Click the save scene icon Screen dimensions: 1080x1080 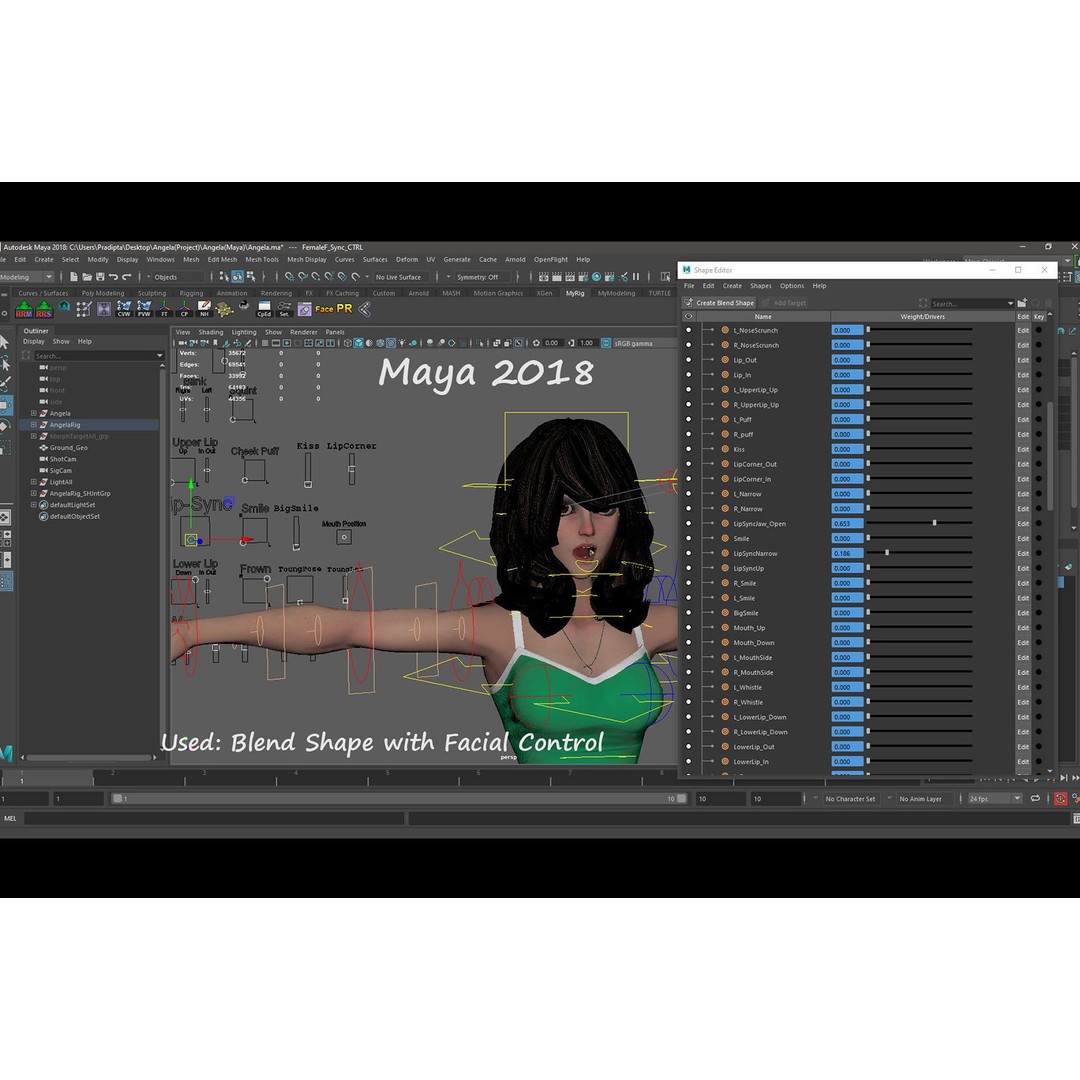click(x=100, y=277)
